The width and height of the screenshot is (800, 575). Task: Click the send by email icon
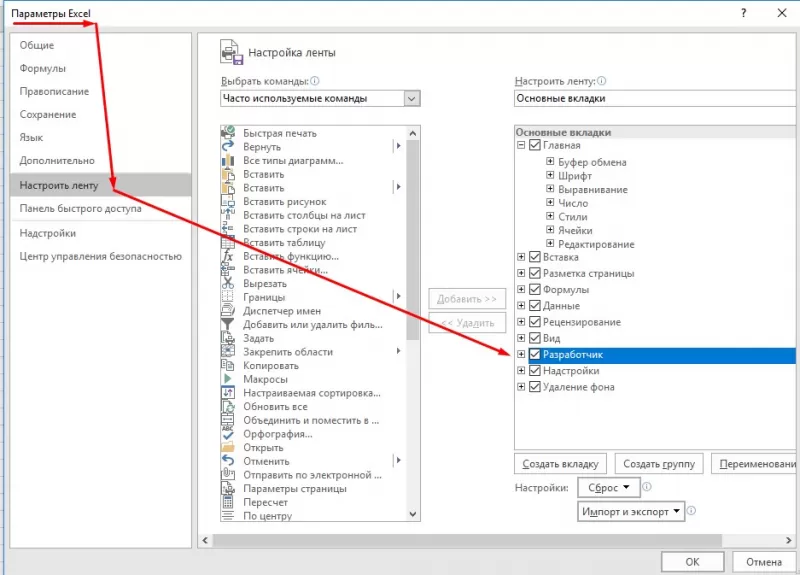228,475
